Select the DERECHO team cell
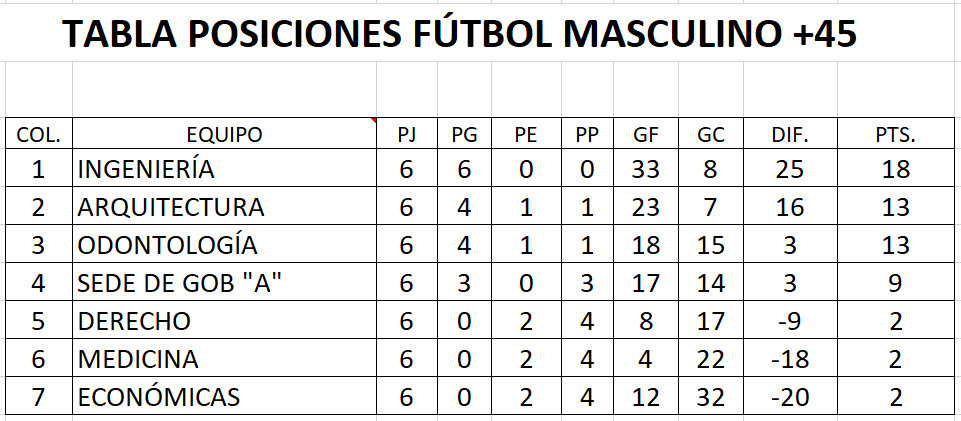 (224, 320)
